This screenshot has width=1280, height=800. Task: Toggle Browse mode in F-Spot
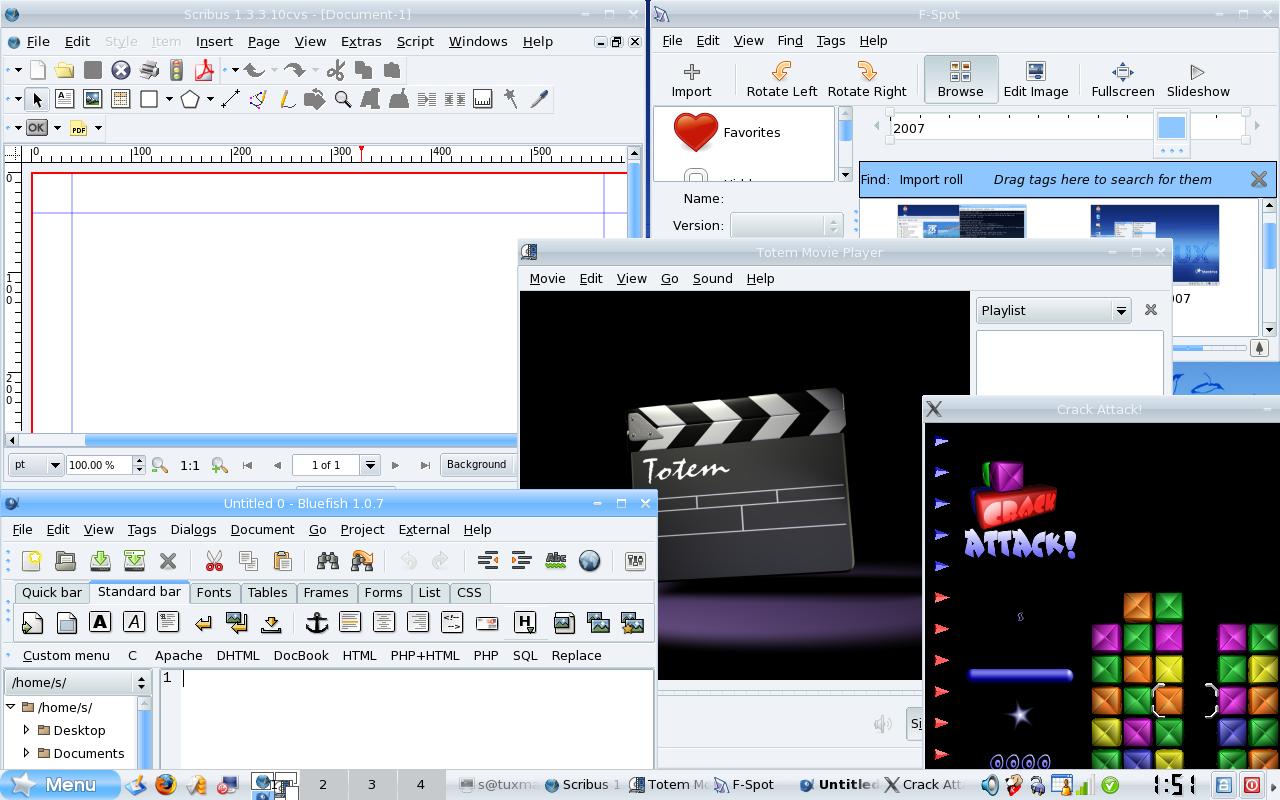(x=961, y=79)
